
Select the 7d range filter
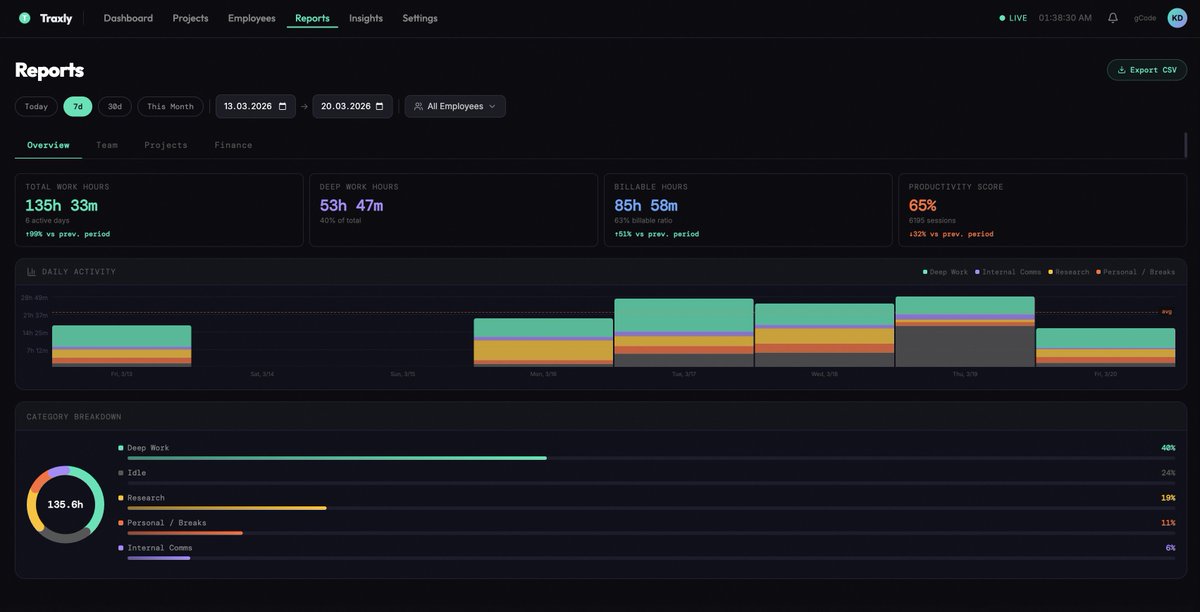(x=78, y=106)
